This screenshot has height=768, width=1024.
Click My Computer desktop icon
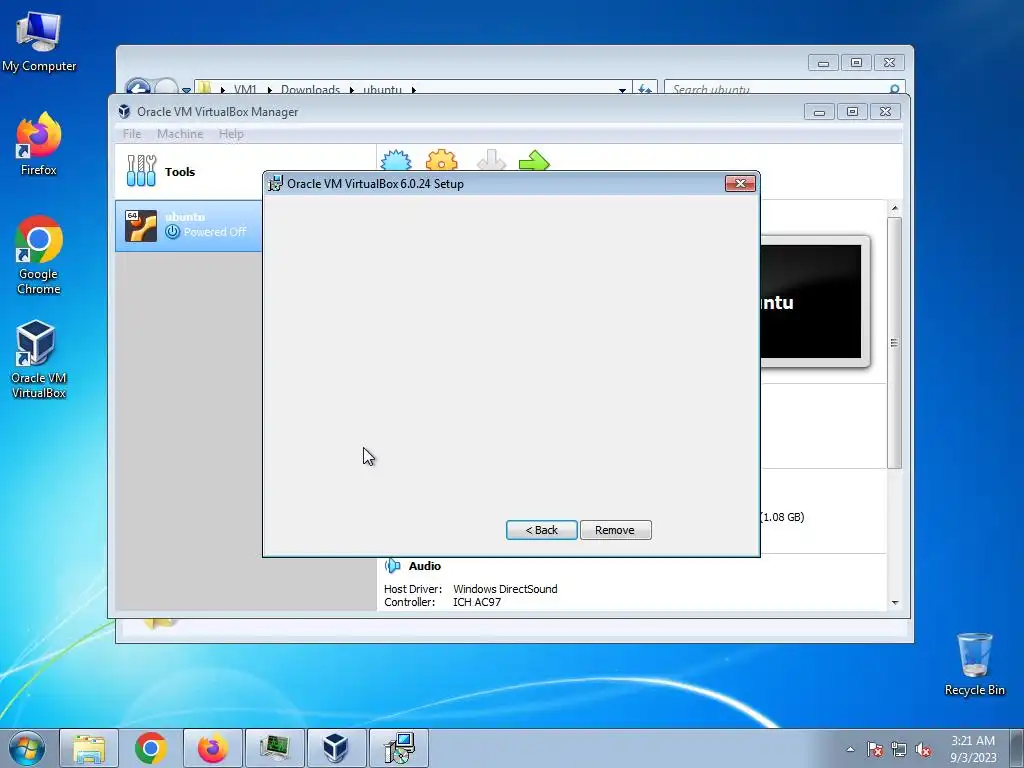tap(39, 42)
